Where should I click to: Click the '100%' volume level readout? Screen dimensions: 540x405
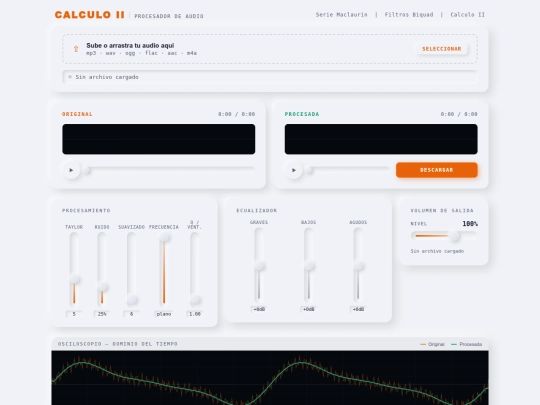(470, 224)
